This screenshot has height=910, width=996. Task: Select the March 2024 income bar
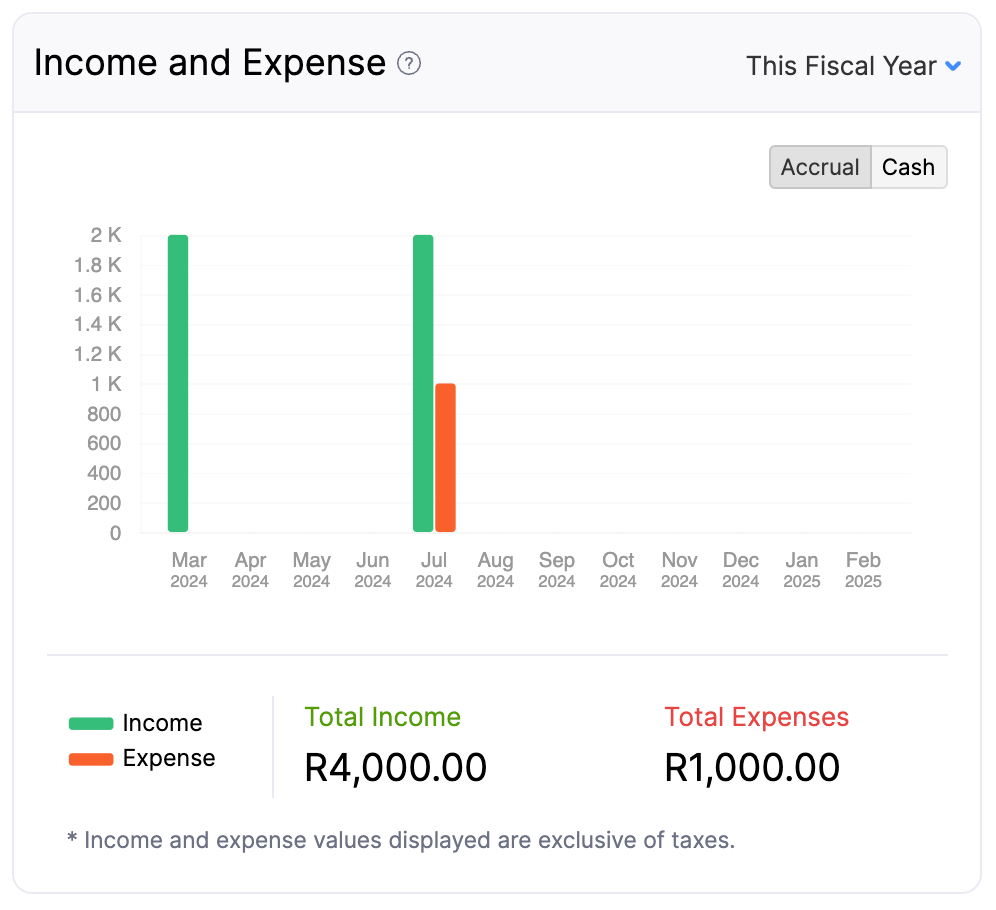click(177, 380)
